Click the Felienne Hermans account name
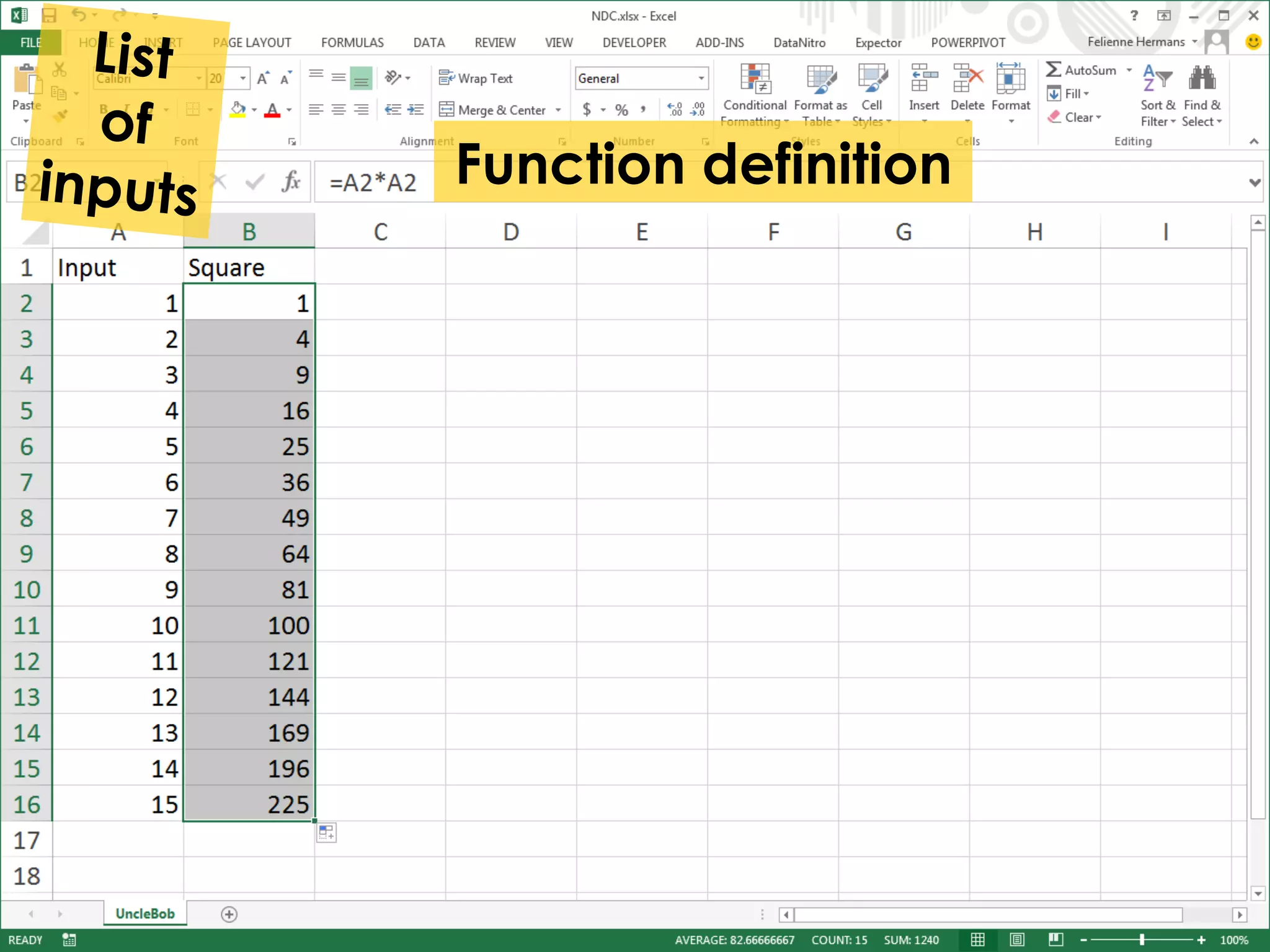 click(1136, 42)
